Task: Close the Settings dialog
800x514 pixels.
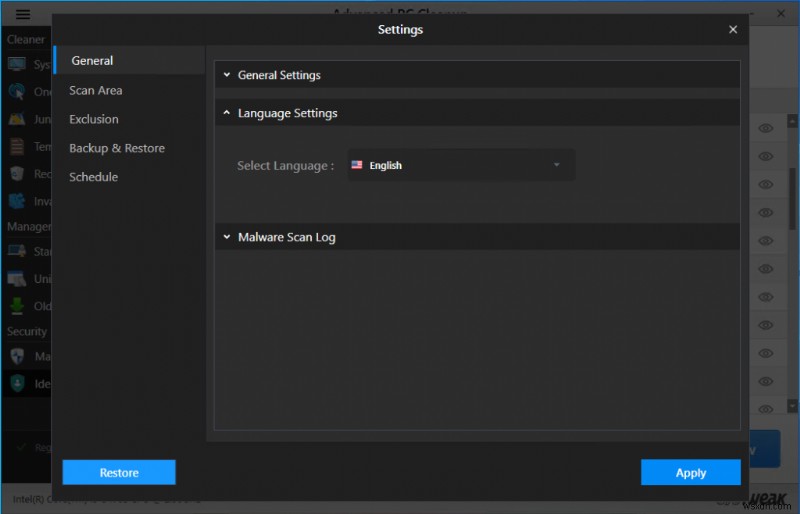Action: [x=733, y=30]
